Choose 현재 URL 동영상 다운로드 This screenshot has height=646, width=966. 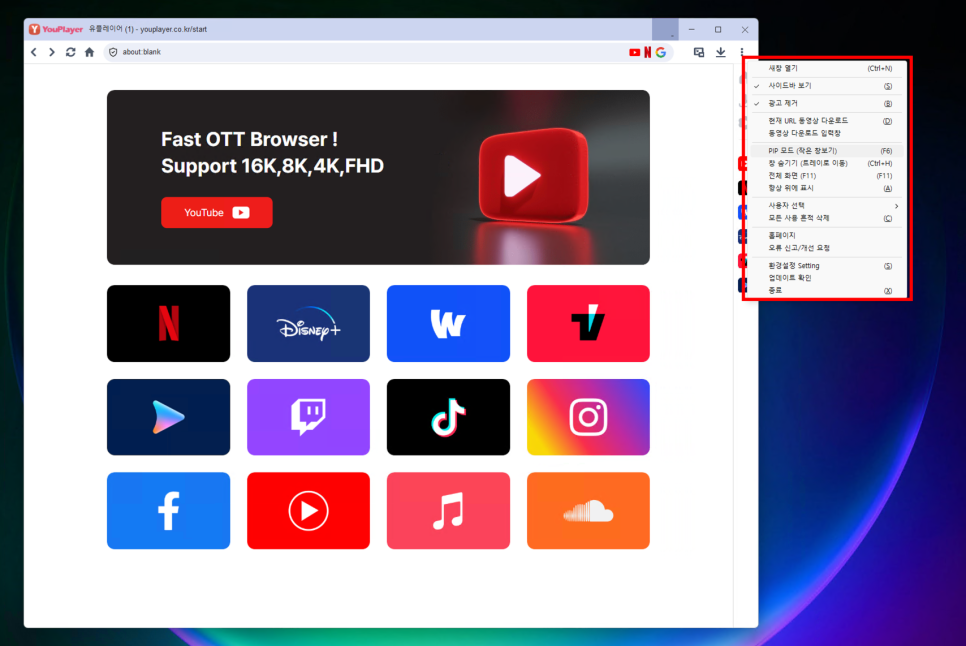[827, 121]
